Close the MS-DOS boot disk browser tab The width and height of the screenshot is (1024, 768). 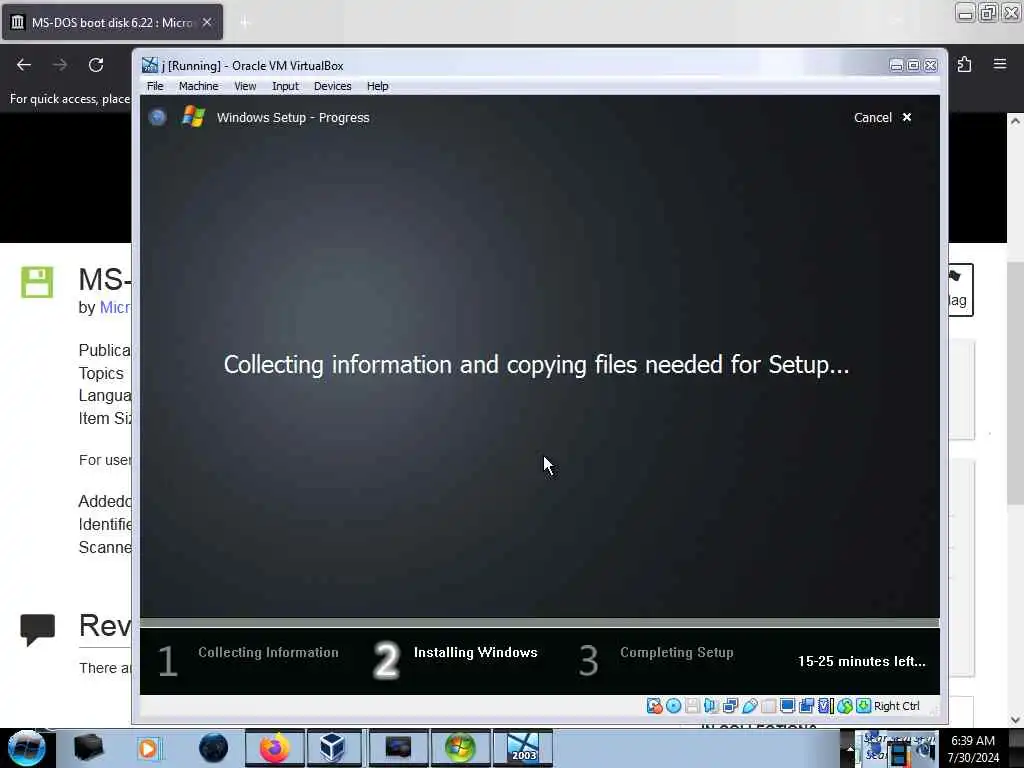pyautogui.click(x=207, y=22)
